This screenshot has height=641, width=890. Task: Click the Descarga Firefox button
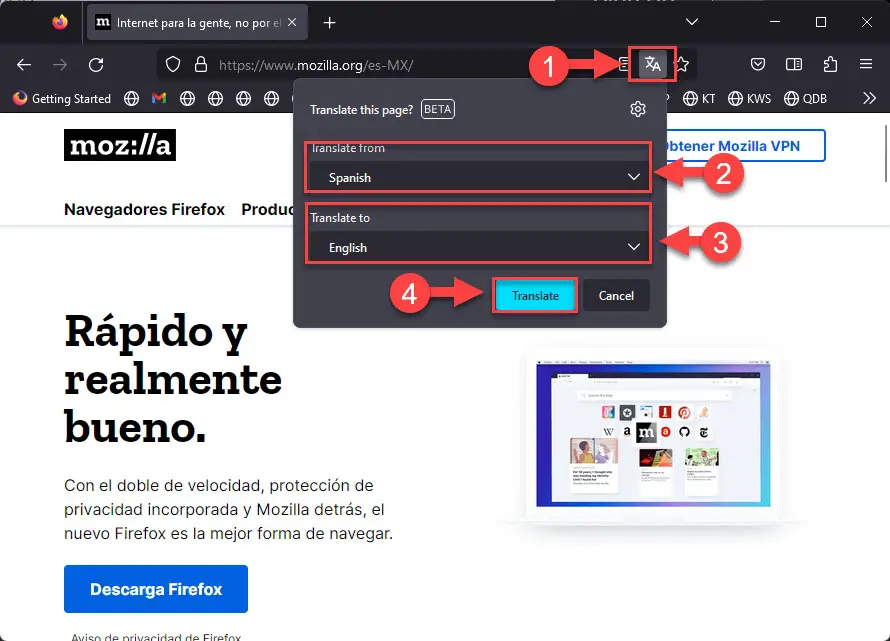point(156,589)
